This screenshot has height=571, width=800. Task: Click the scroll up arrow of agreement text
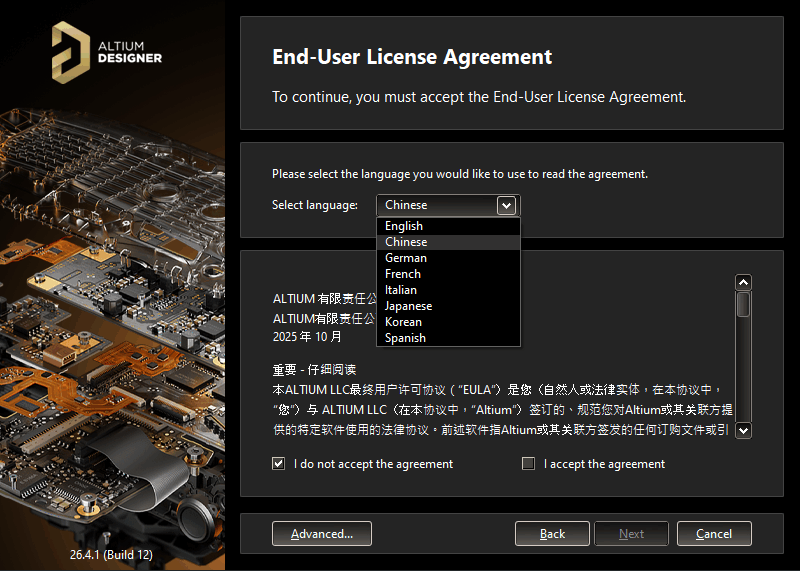(743, 282)
